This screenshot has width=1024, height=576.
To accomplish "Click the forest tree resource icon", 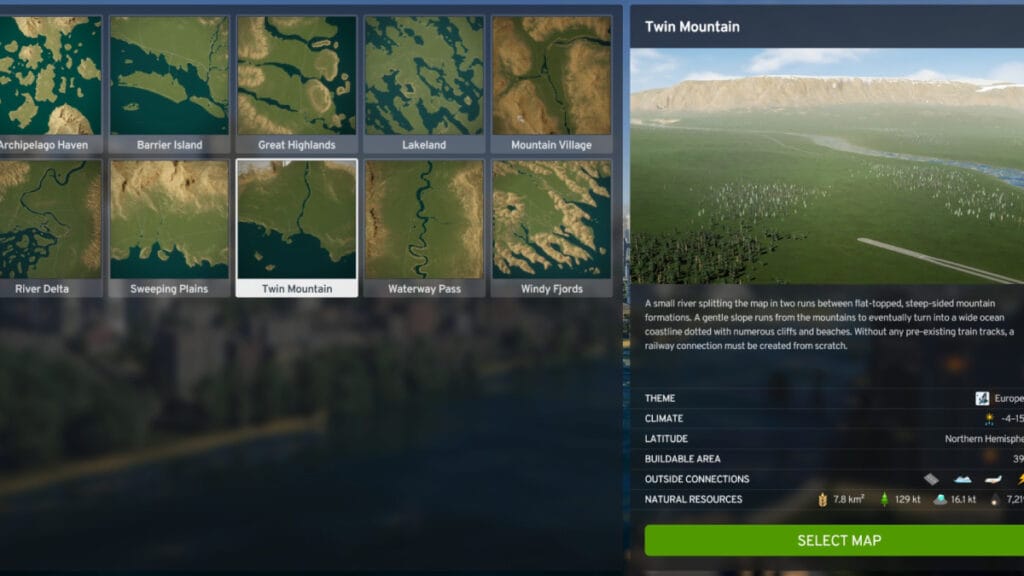I will 883,499.
